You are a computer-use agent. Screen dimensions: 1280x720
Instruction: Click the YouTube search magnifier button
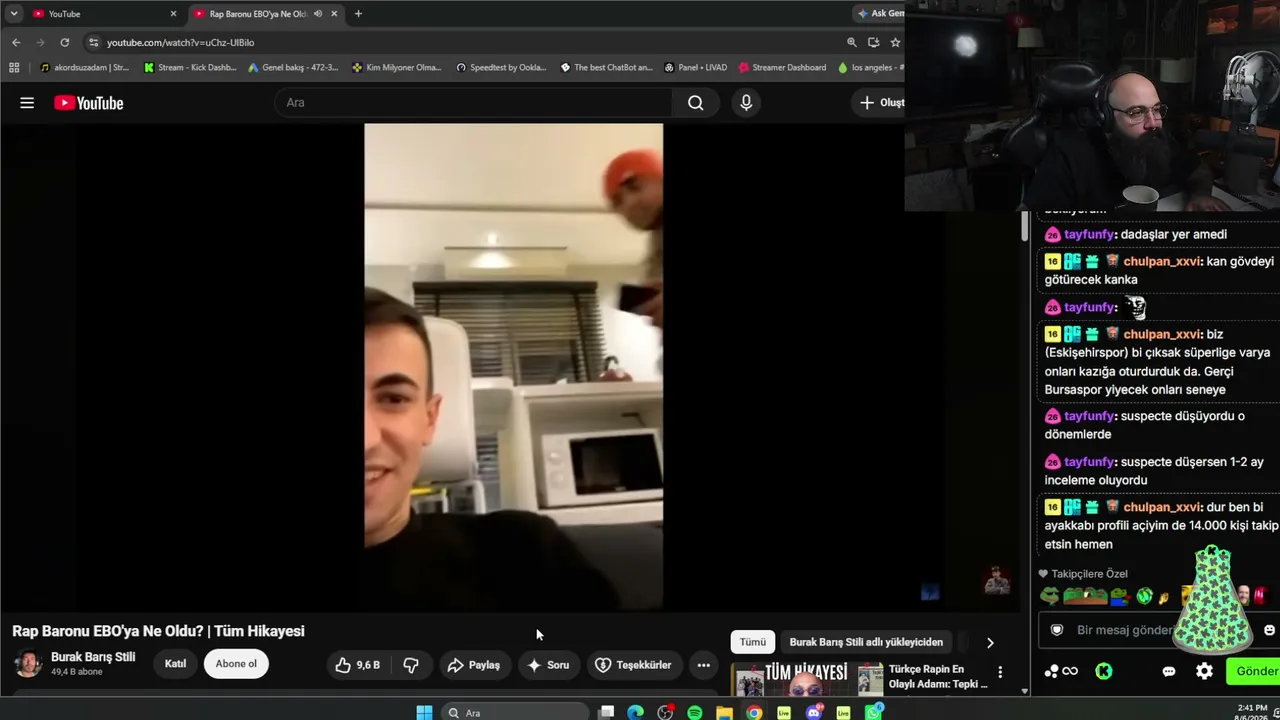[x=696, y=103]
